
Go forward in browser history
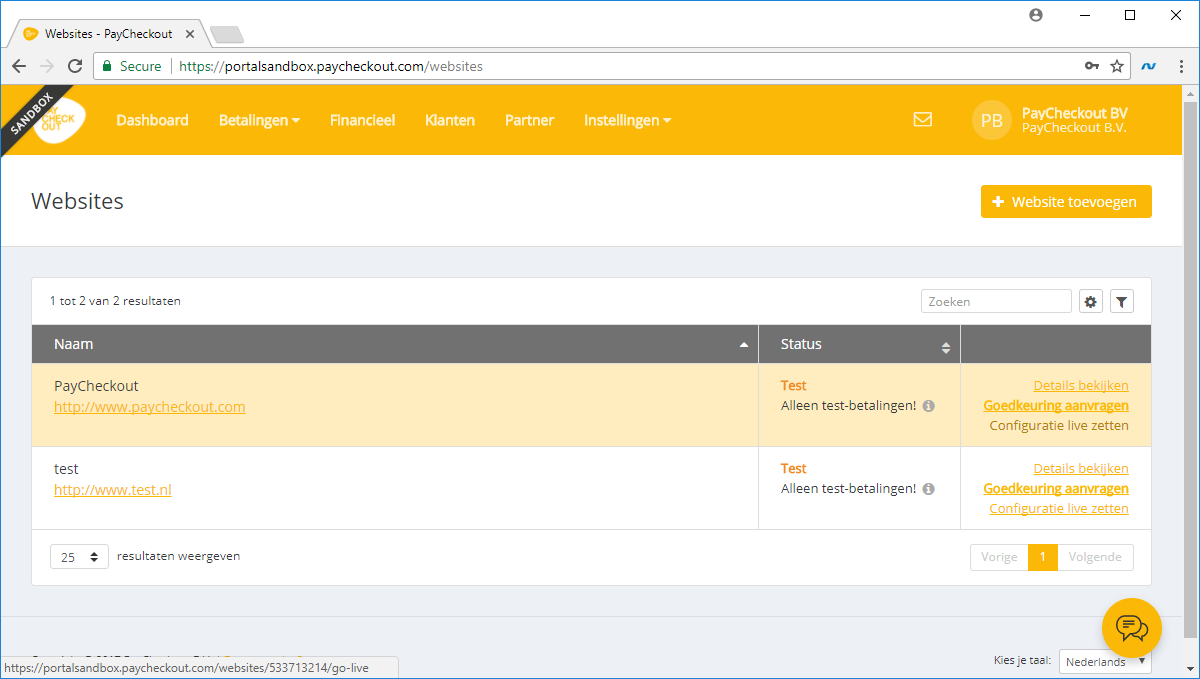click(46, 66)
